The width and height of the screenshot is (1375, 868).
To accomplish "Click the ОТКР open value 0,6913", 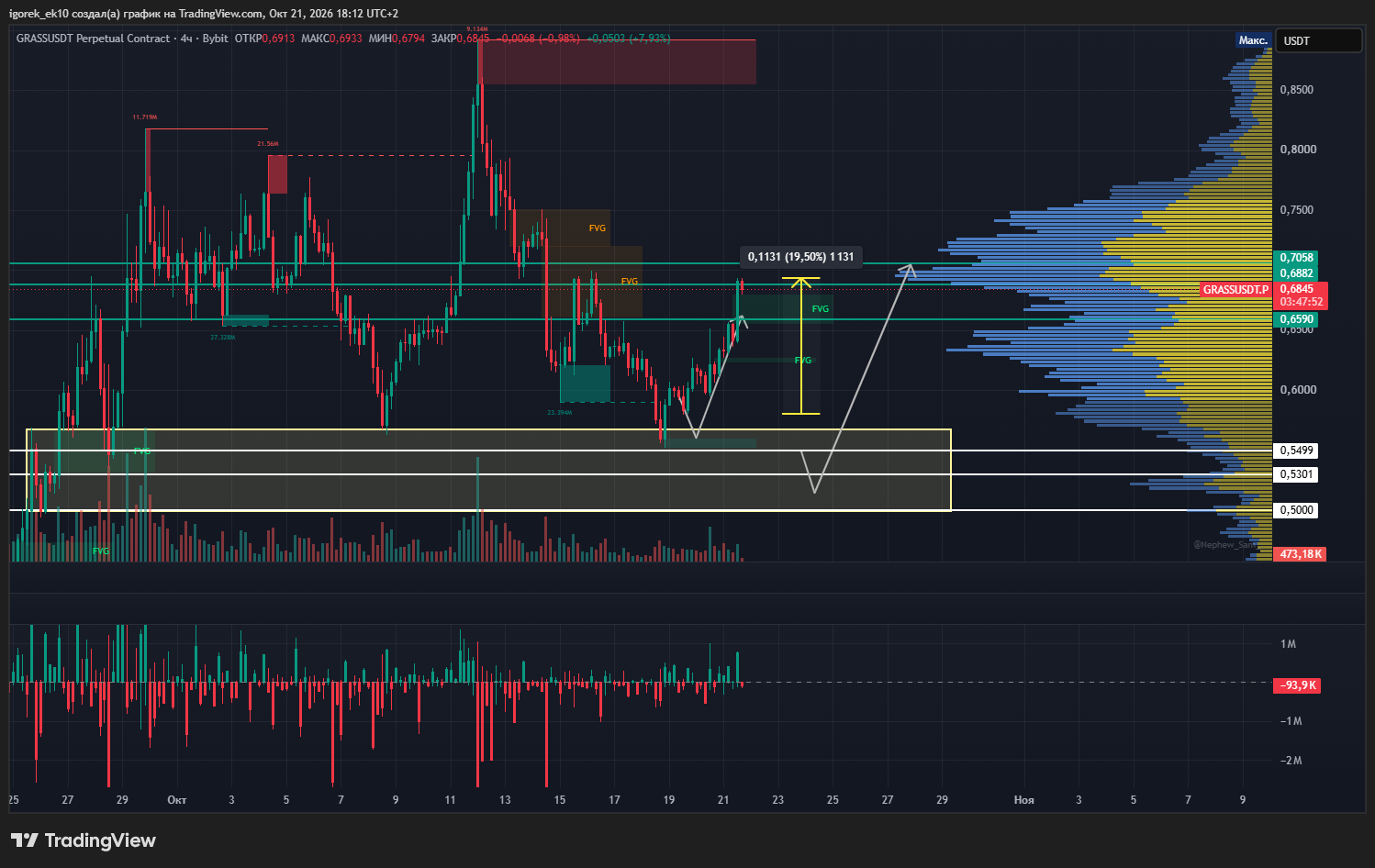I will click(278, 39).
